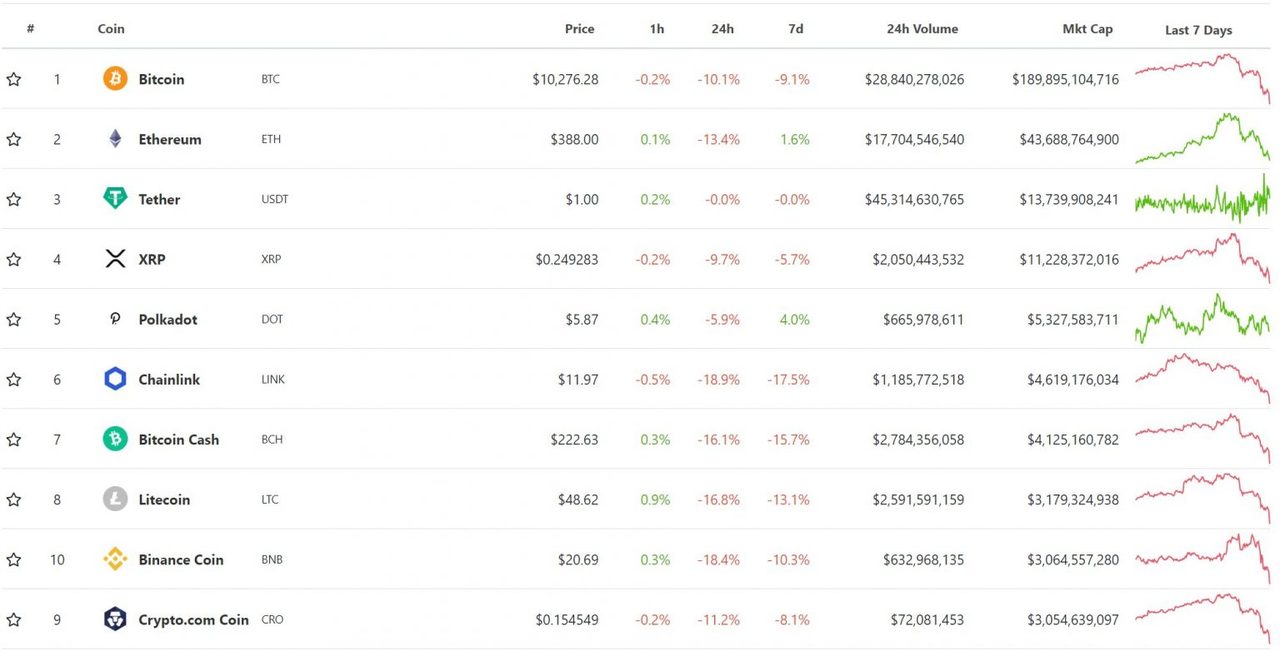View the Polkadot 7-day sparkline chart
Screen dimensions: 1280x651
pos(1202,318)
